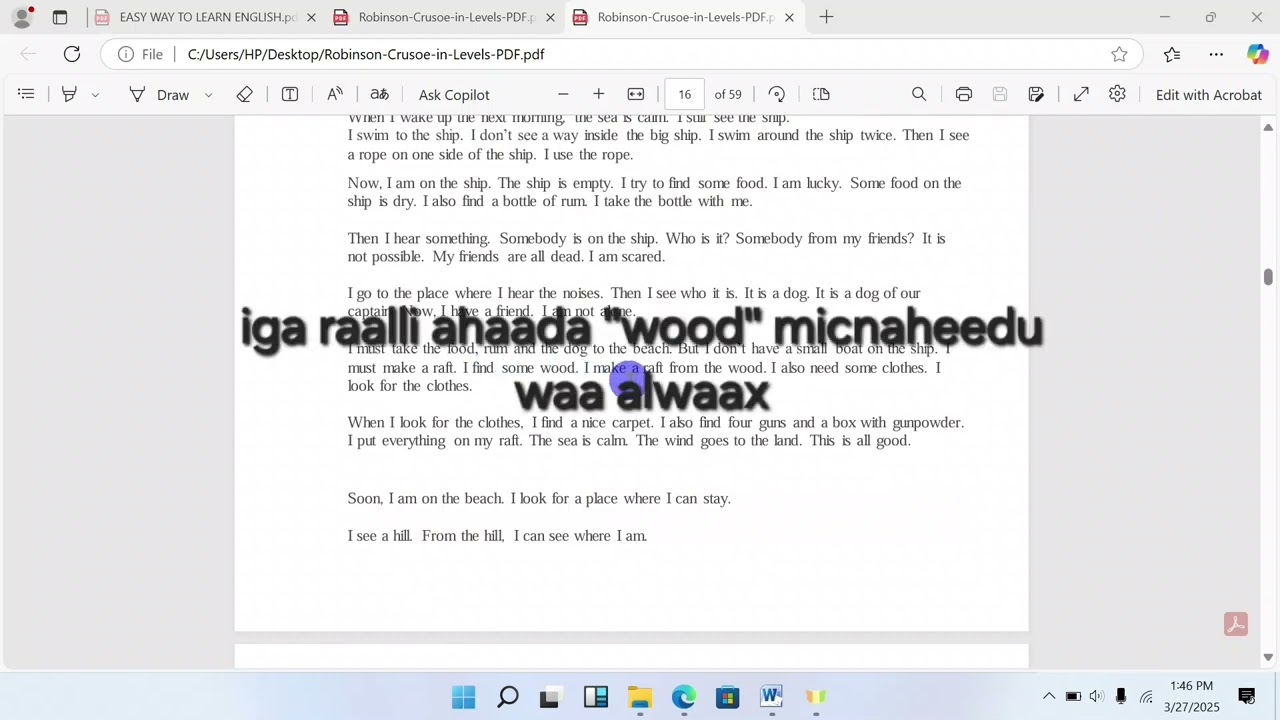Add this page to favorites star

pyautogui.click(x=1119, y=54)
